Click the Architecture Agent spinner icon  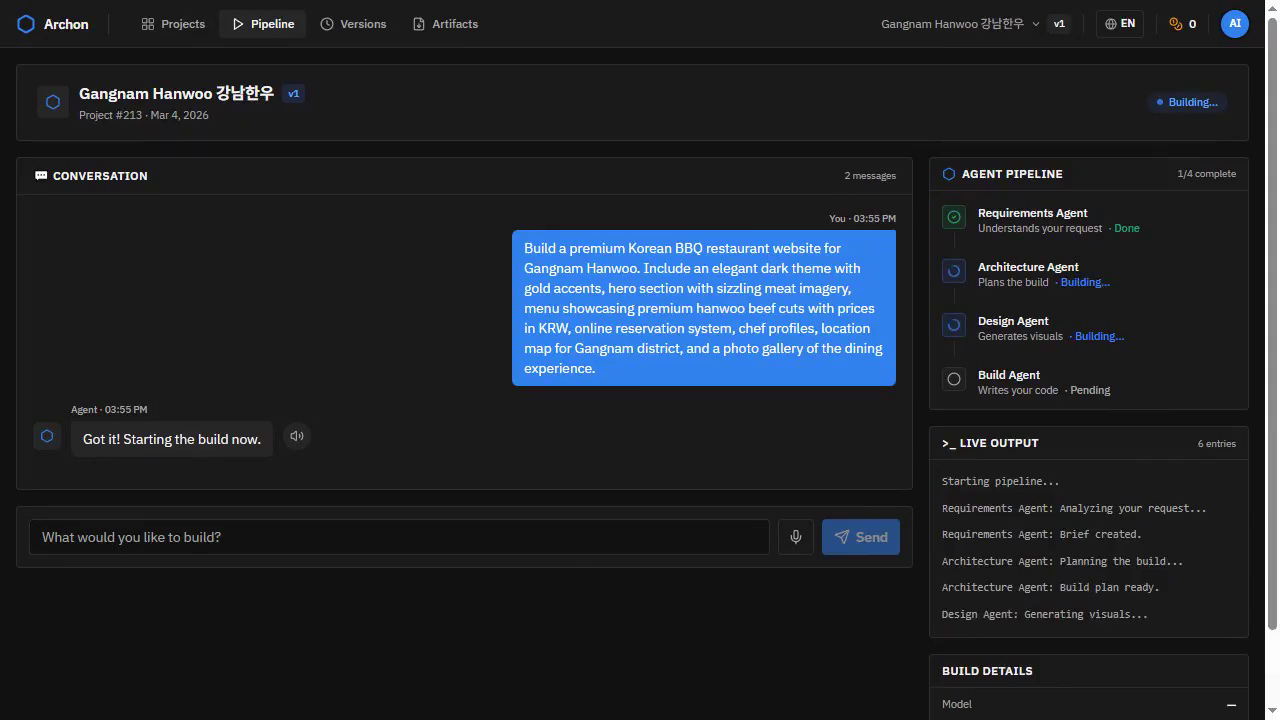click(954, 271)
